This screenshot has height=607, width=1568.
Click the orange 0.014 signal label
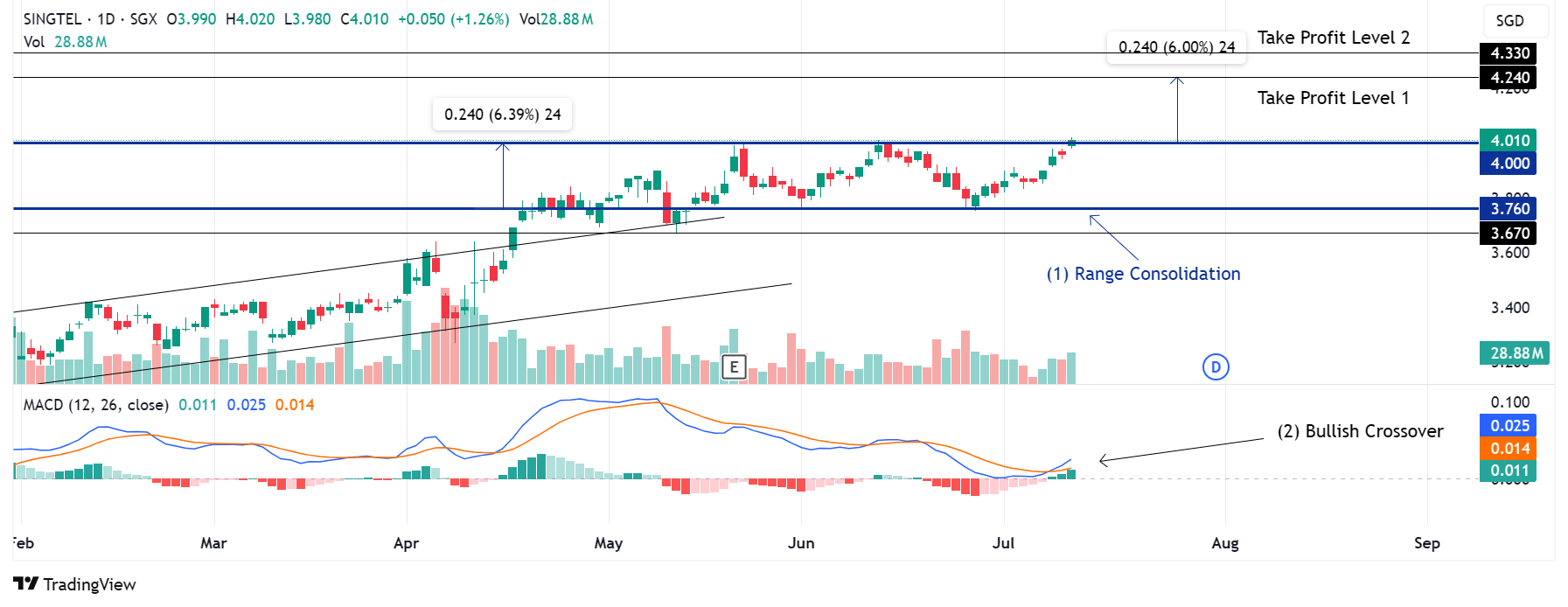tap(1508, 449)
